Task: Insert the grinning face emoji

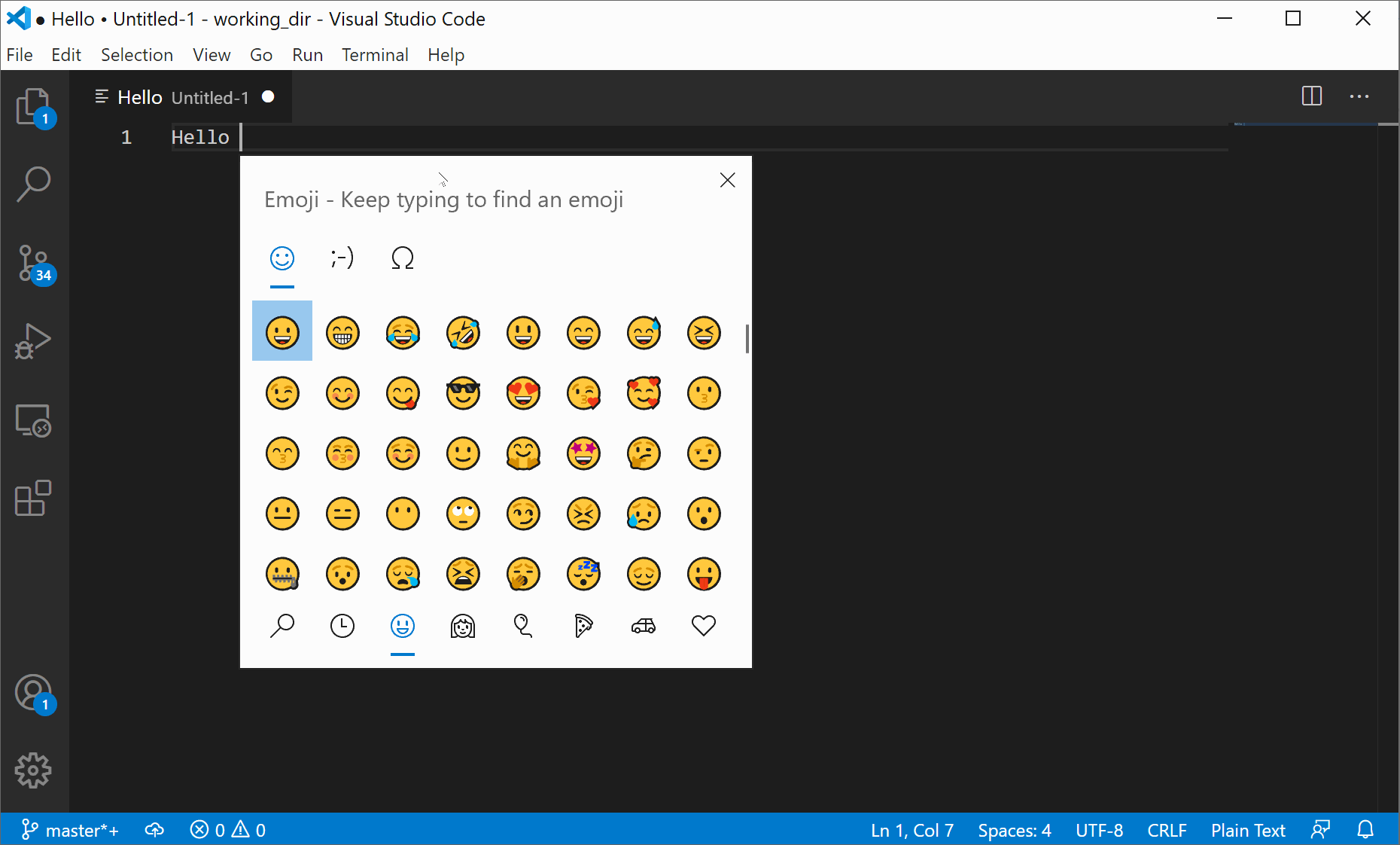Action: pos(282,331)
